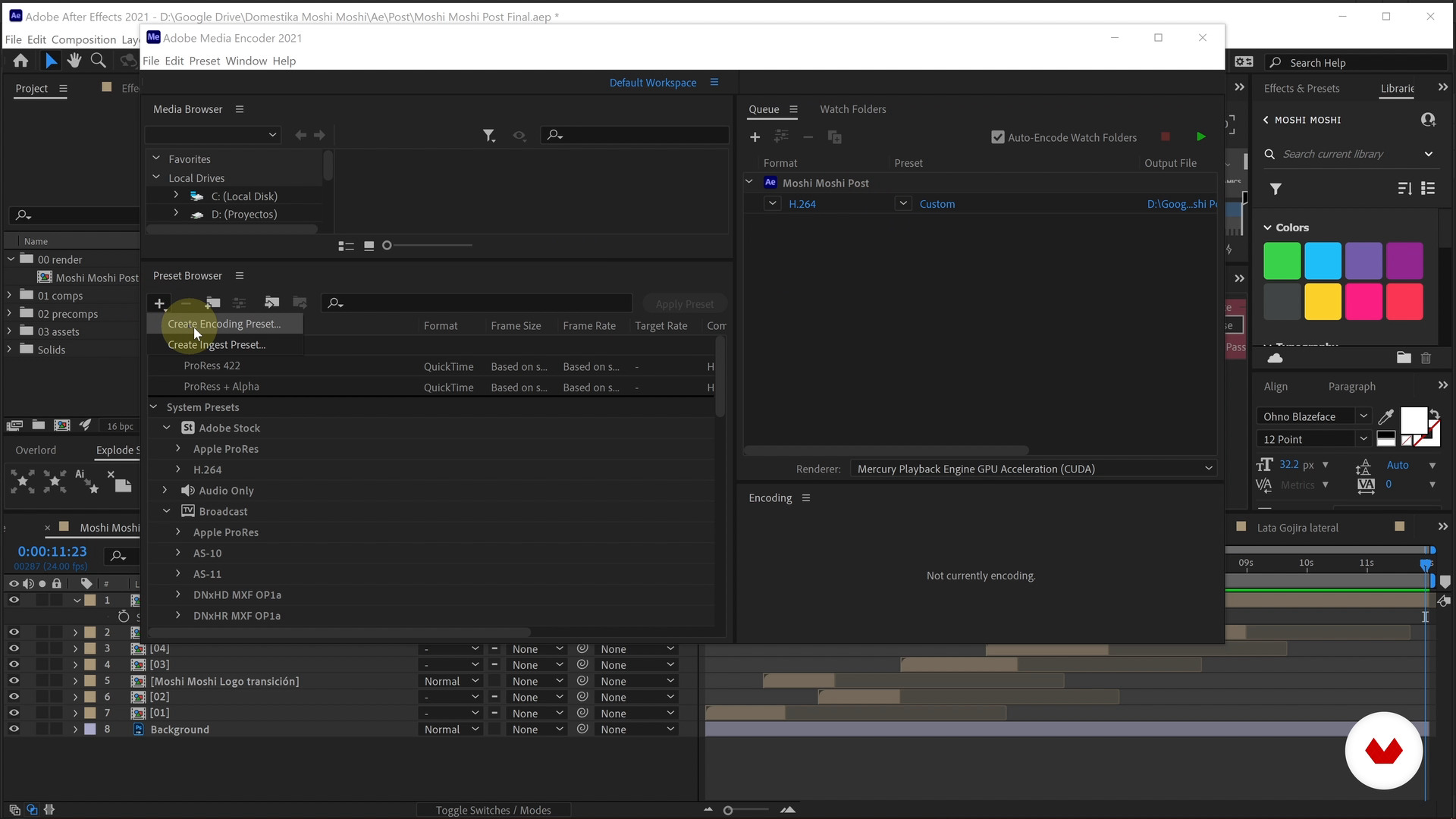Toggle visibility of layer 3 [04]

pos(14,648)
